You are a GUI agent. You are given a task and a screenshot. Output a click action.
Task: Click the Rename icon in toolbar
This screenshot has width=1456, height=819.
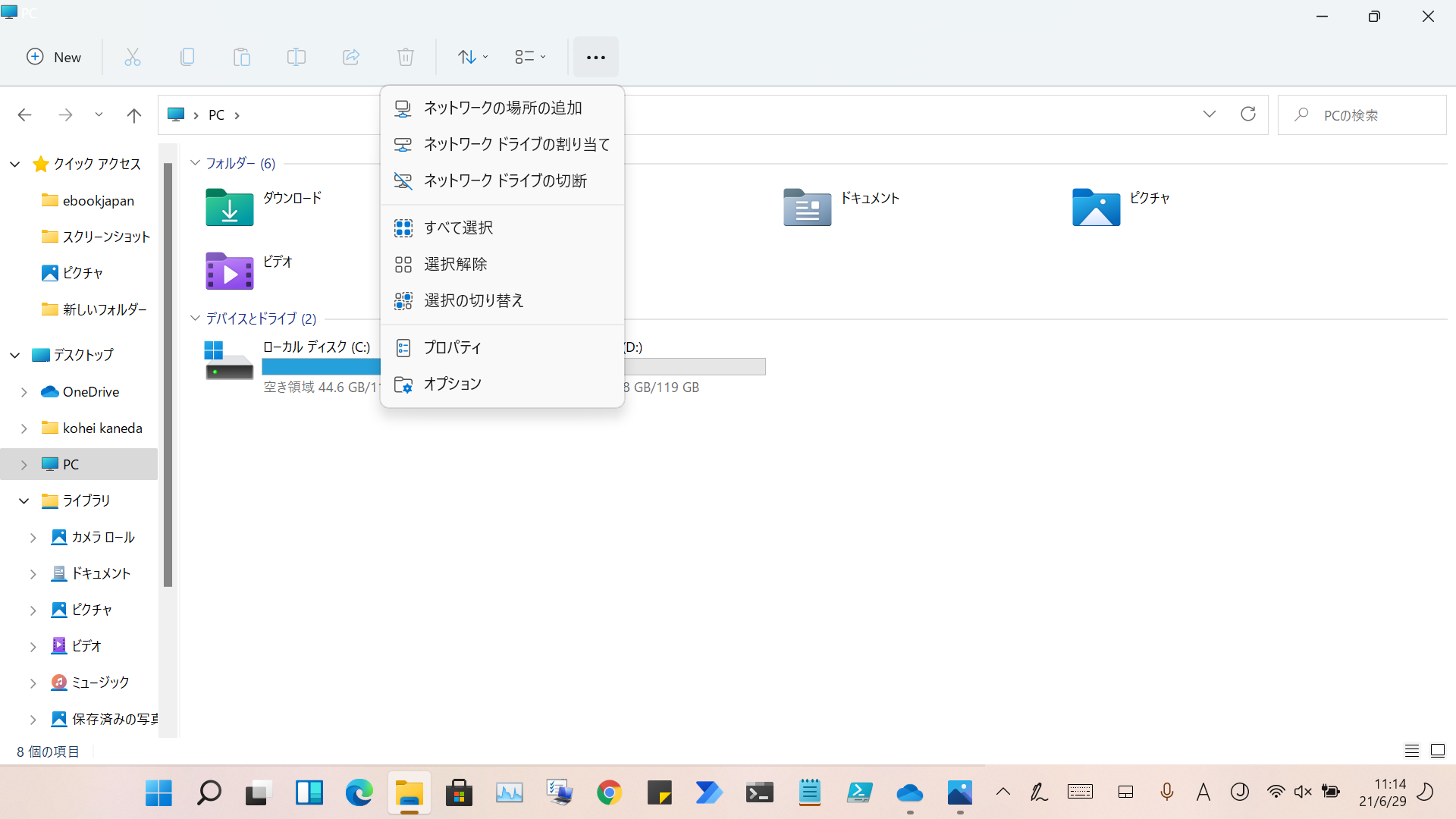[x=297, y=57]
